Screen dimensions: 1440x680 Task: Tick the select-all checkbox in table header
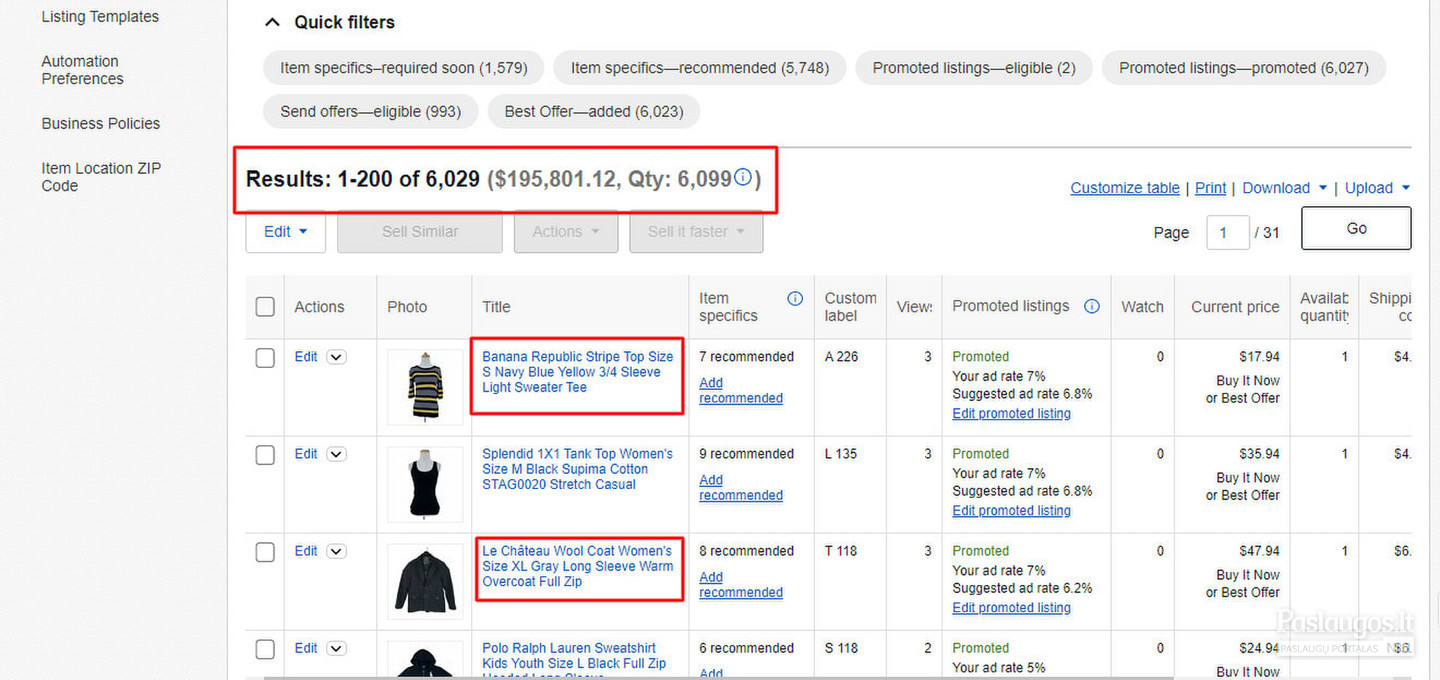265,307
